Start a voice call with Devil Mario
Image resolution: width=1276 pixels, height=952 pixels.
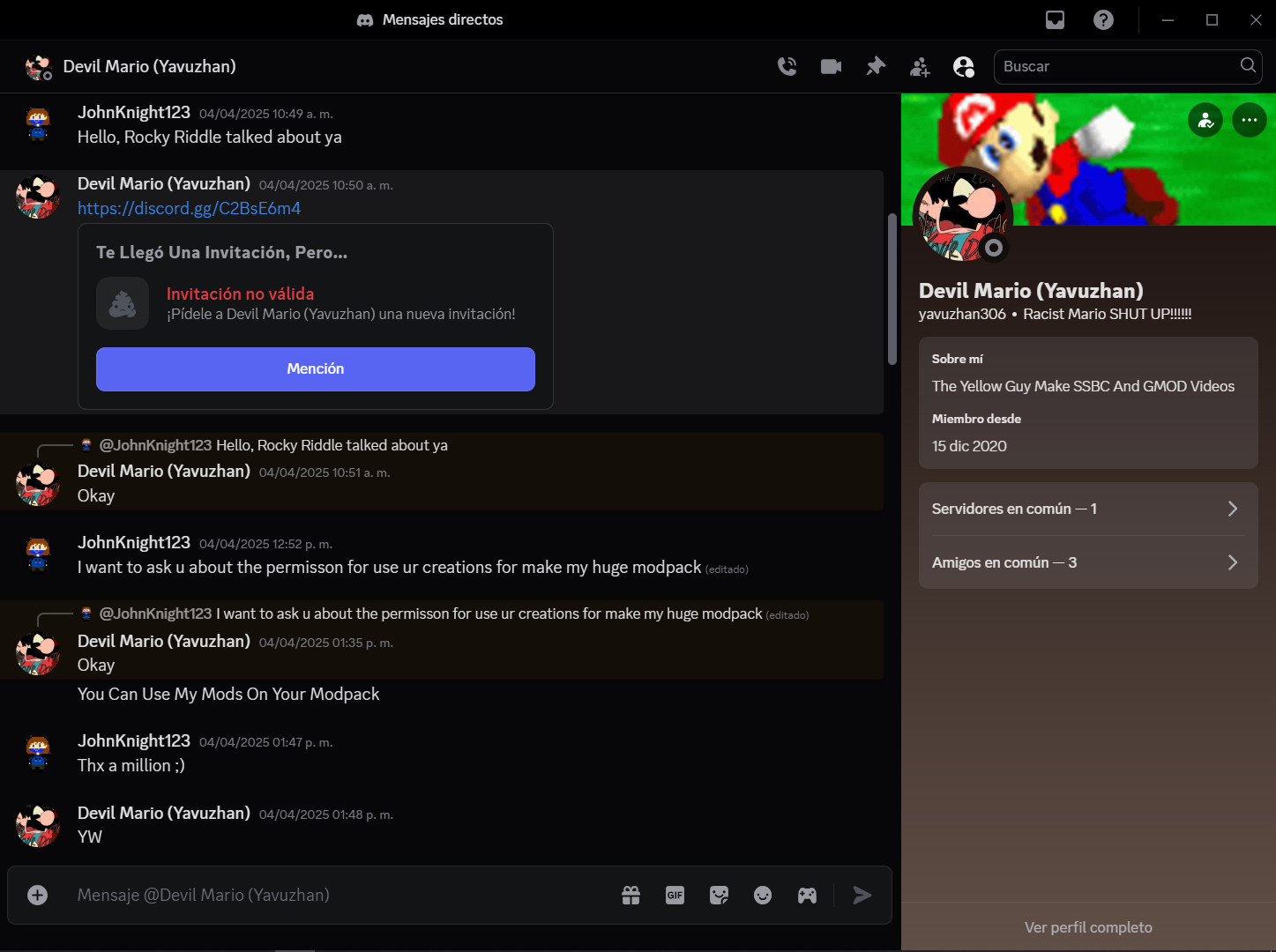point(787,66)
